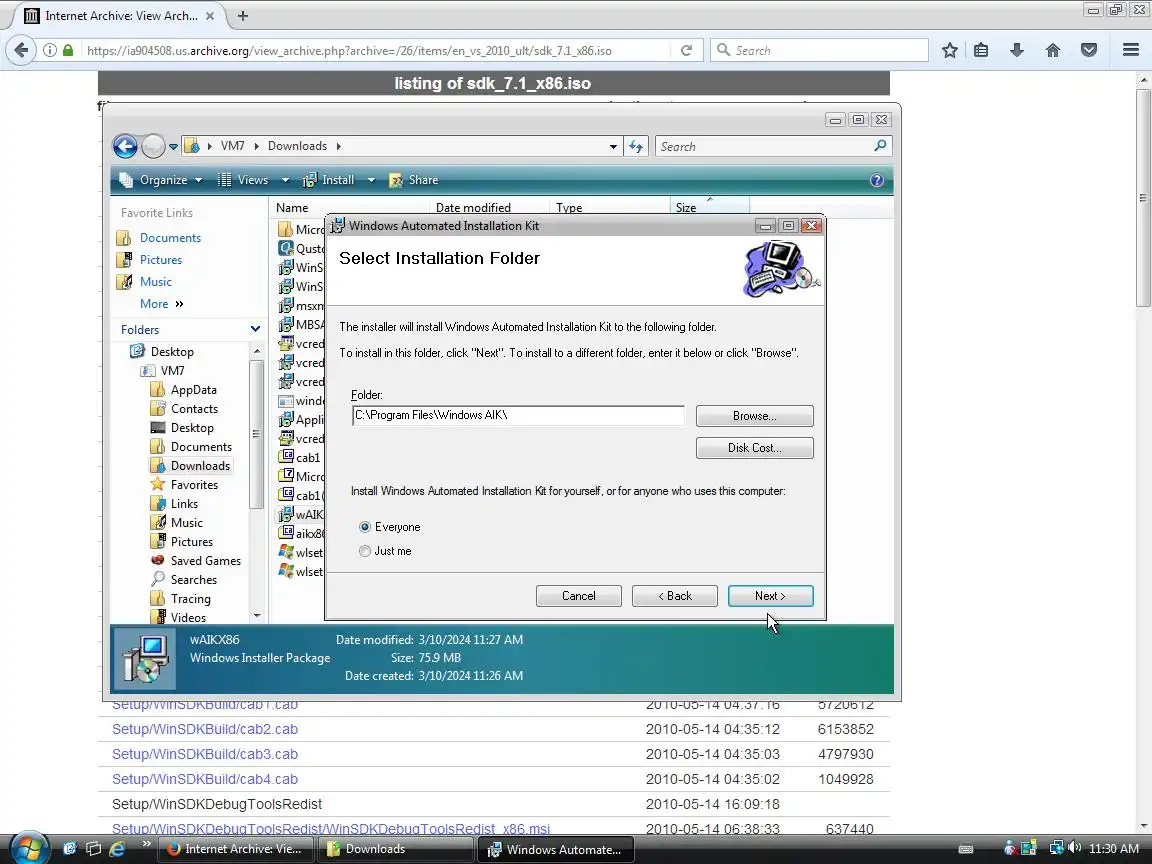Launch Internet Explorer from quick launch

[117, 849]
